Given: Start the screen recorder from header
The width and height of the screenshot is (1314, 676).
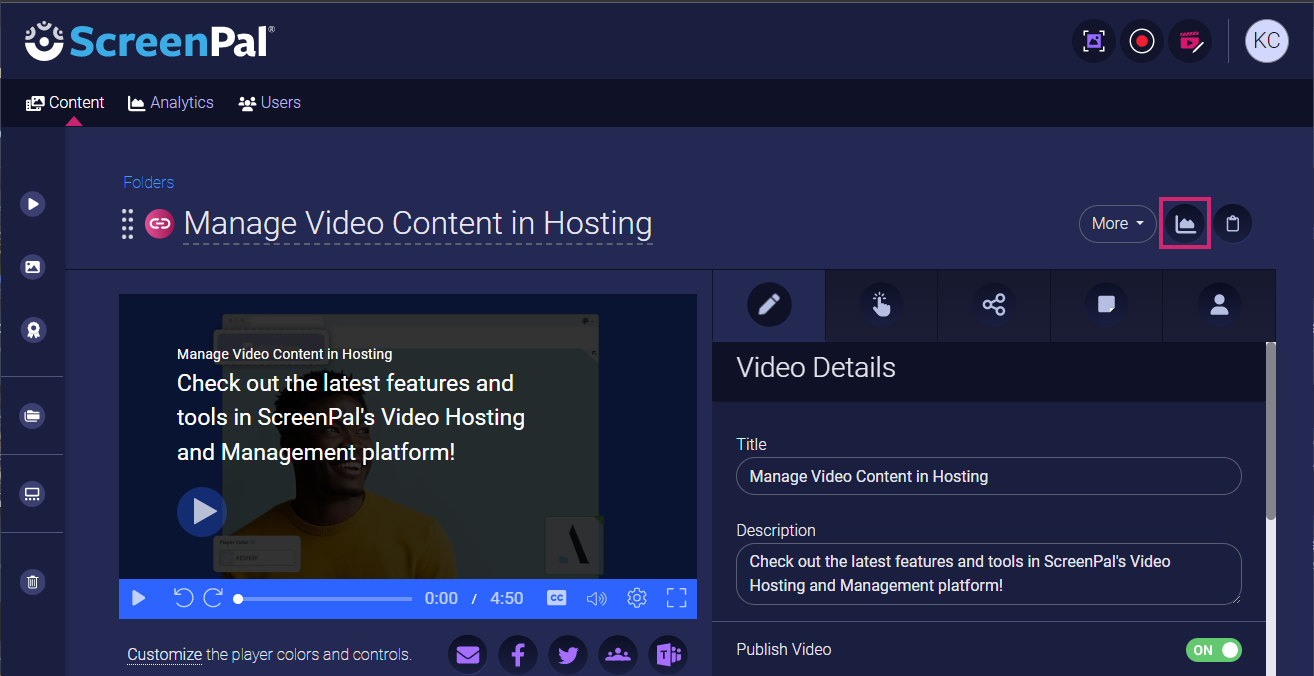Looking at the screenshot, I should [x=1142, y=41].
